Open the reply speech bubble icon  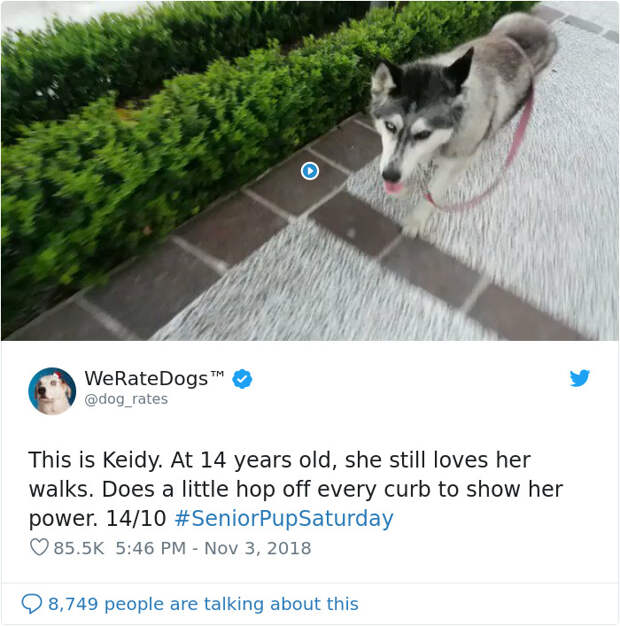pos(32,604)
